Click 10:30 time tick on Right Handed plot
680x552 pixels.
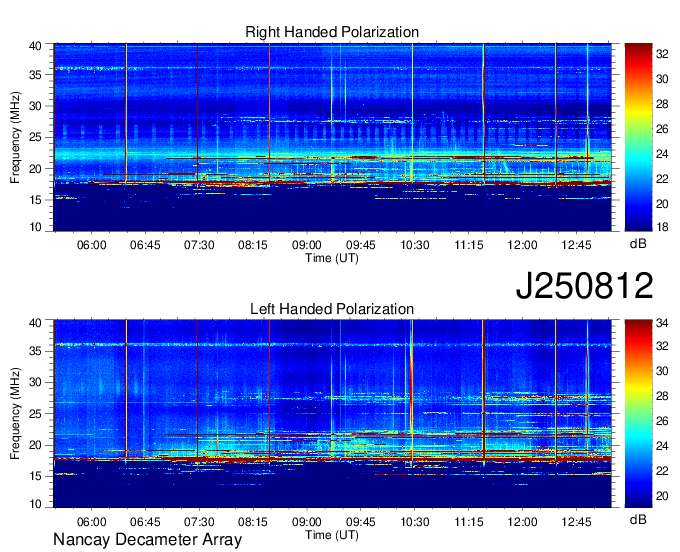[415, 245]
